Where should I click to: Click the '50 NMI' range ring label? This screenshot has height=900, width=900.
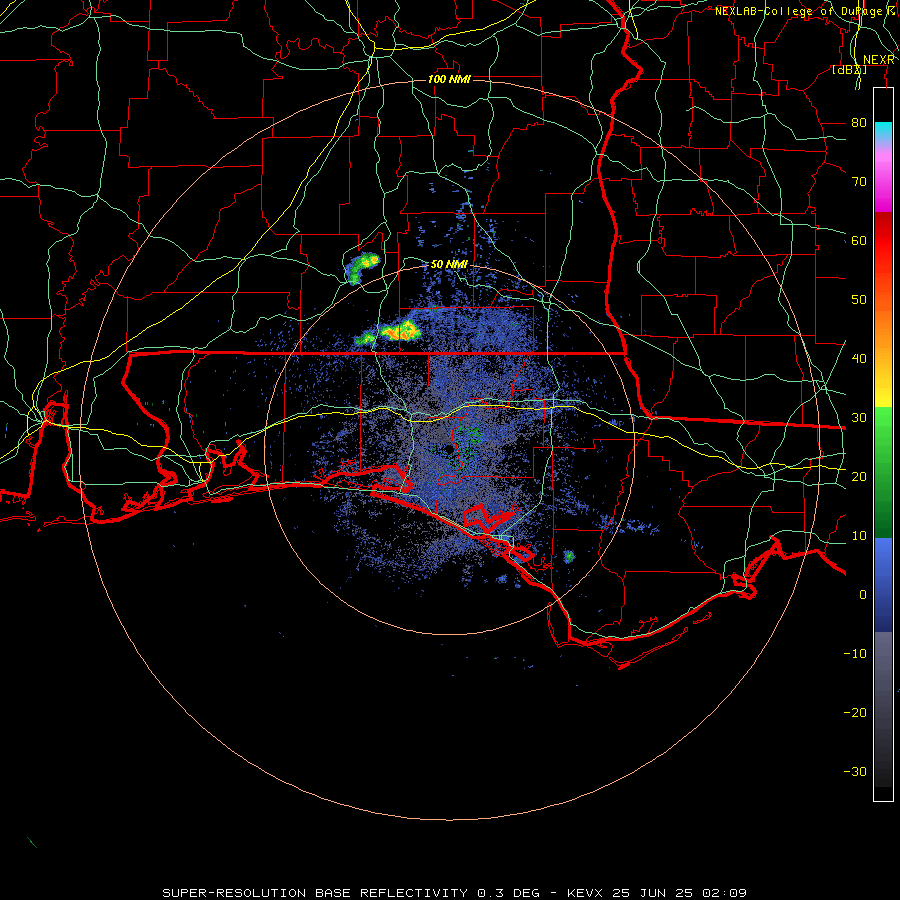click(x=449, y=264)
